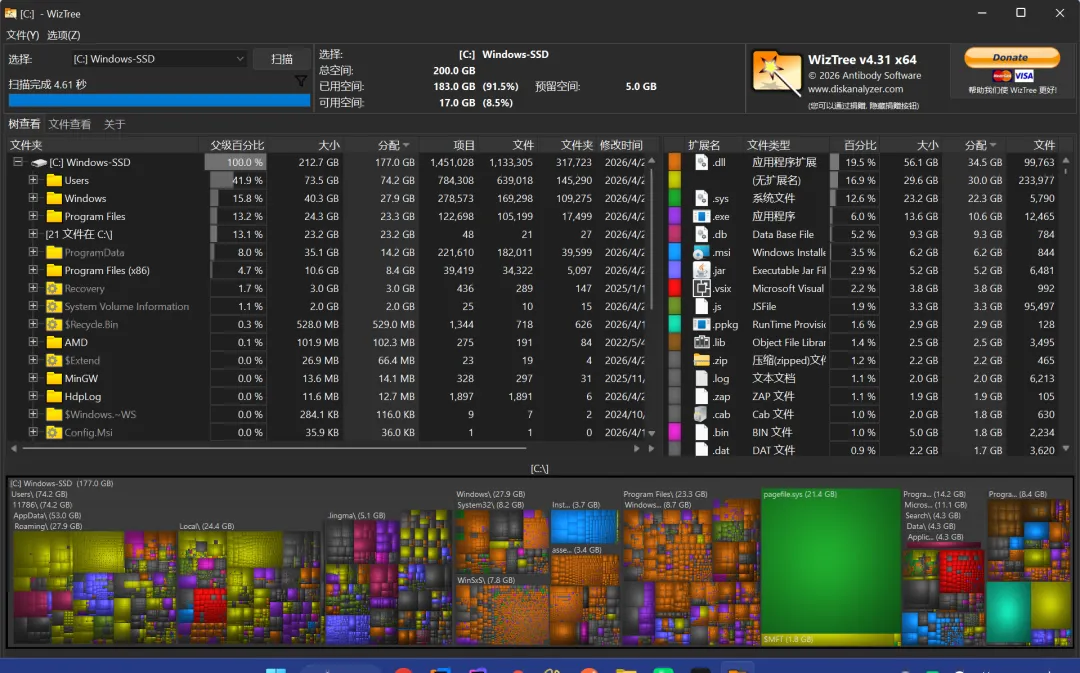Expand the System Volume Information node

coord(32,307)
